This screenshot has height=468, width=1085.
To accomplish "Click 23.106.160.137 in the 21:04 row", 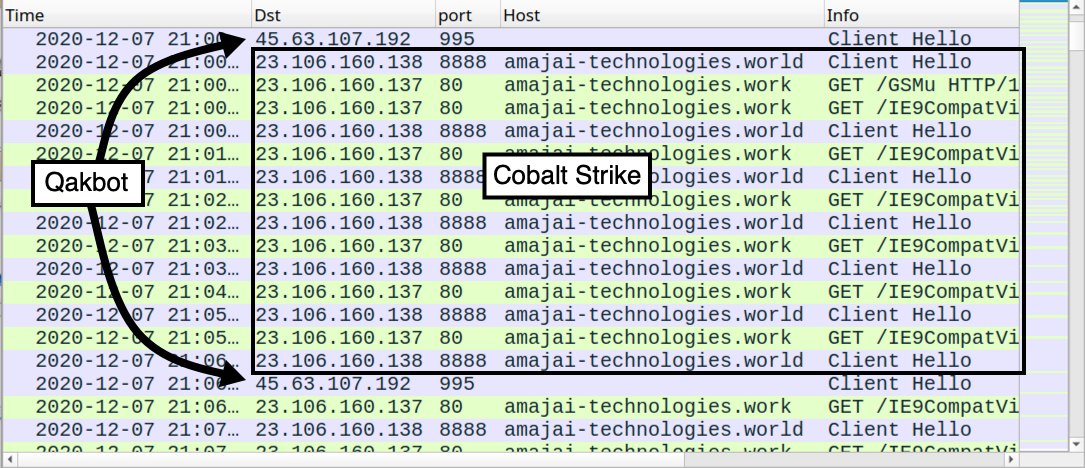I will (x=338, y=292).
